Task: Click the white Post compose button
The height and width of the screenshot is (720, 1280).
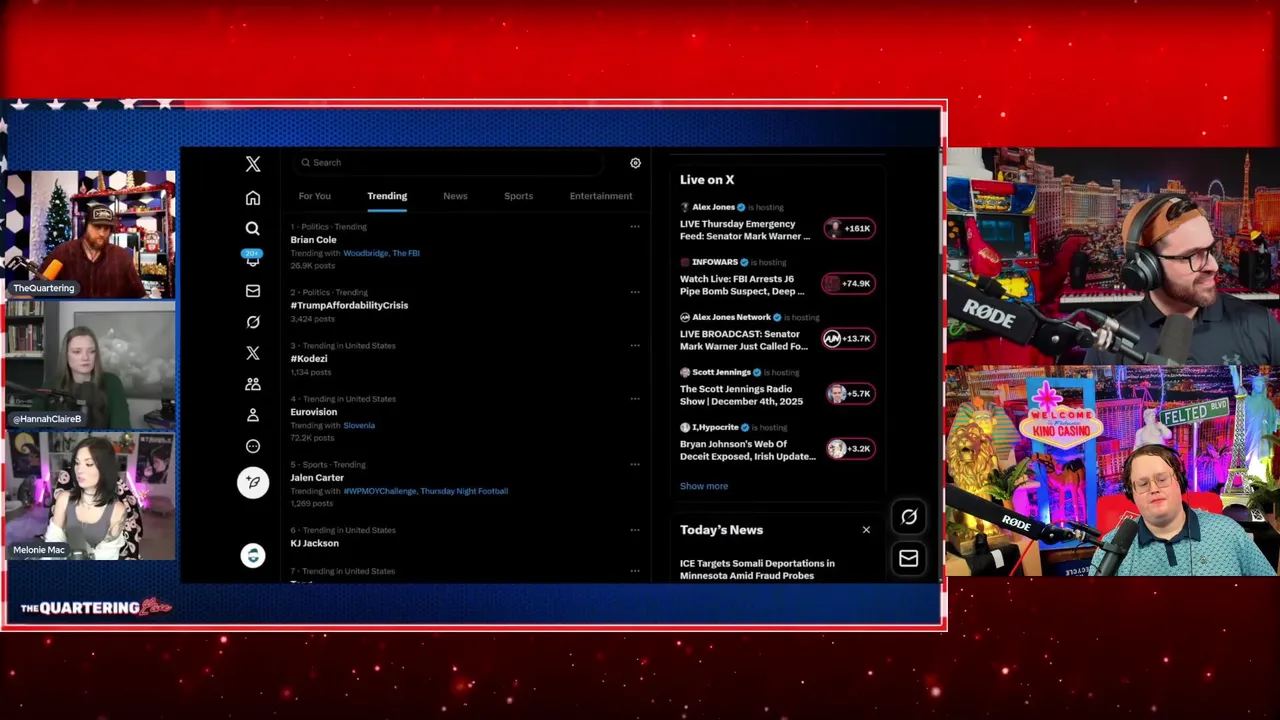Action: point(253,482)
